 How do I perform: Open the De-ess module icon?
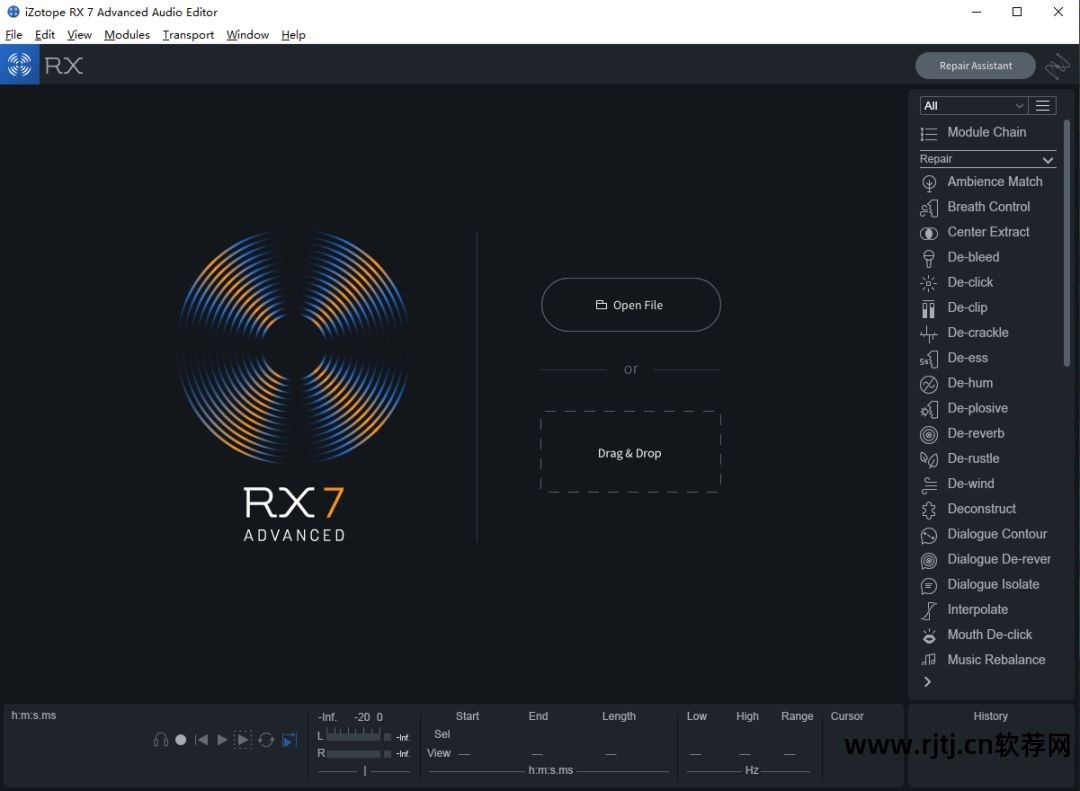(928, 359)
